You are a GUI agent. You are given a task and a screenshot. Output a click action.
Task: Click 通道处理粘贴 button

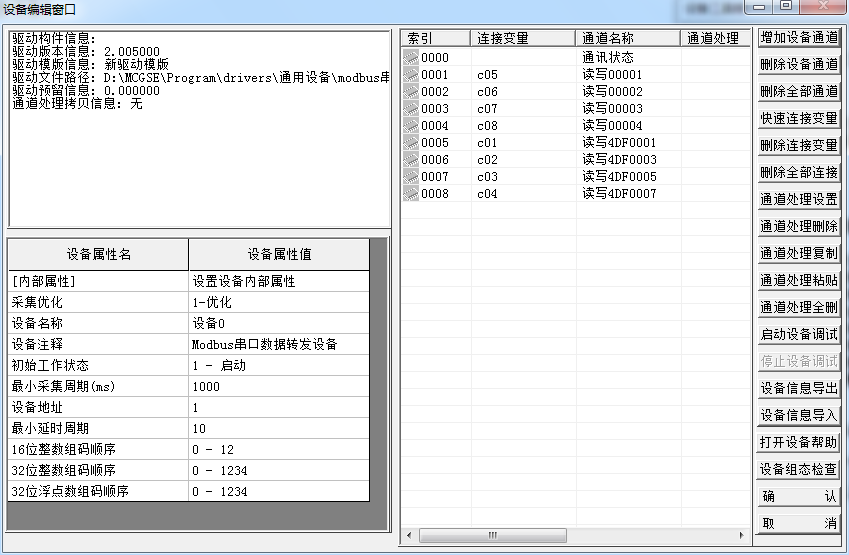[x=799, y=280]
